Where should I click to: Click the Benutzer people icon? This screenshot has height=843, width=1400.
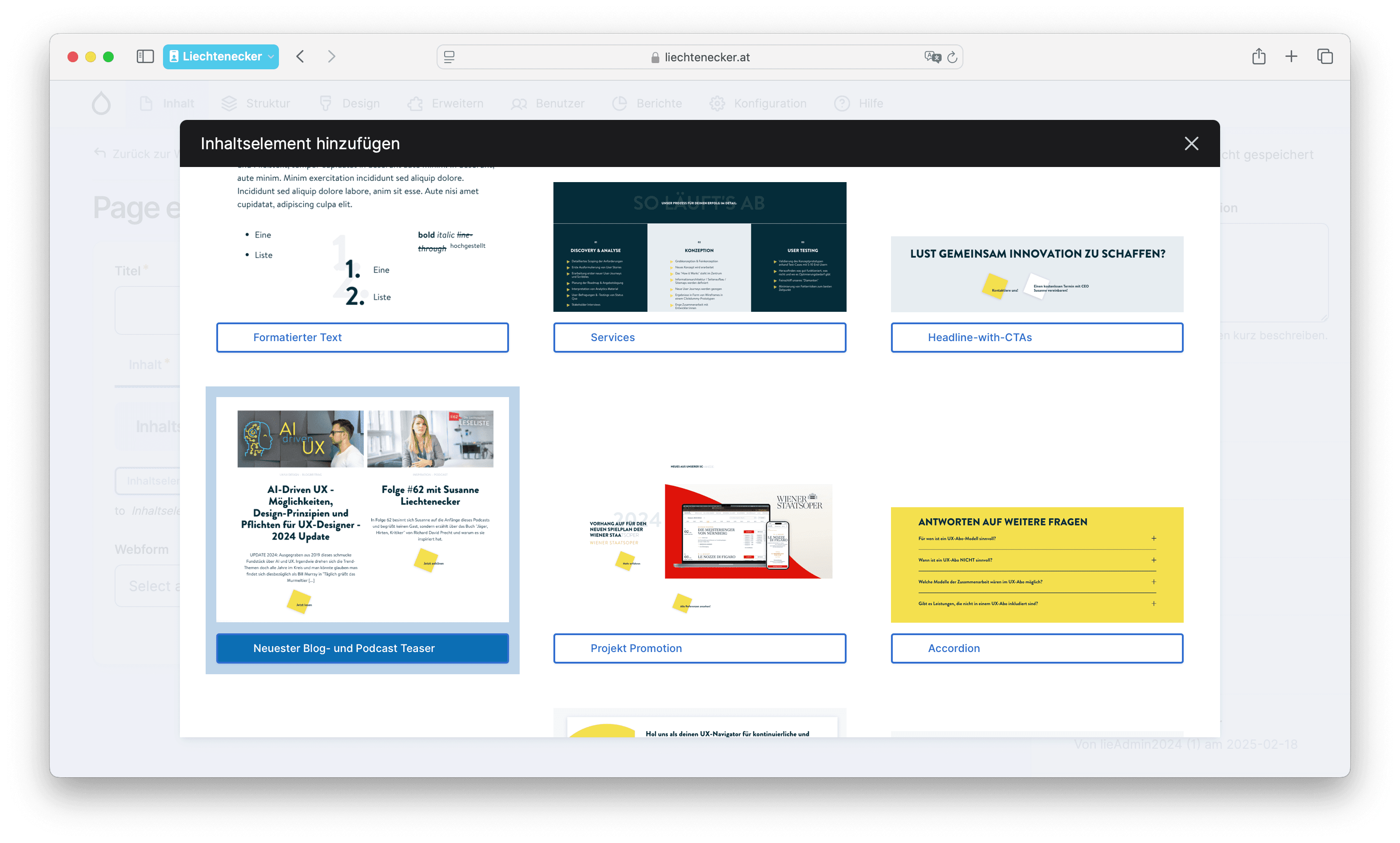518,103
